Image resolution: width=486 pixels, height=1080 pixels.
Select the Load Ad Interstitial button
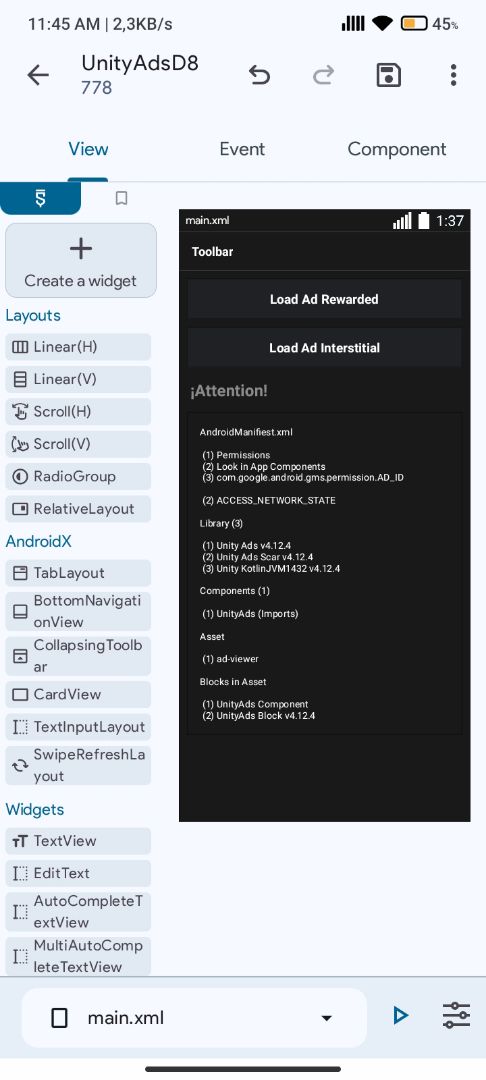pos(324,348)
